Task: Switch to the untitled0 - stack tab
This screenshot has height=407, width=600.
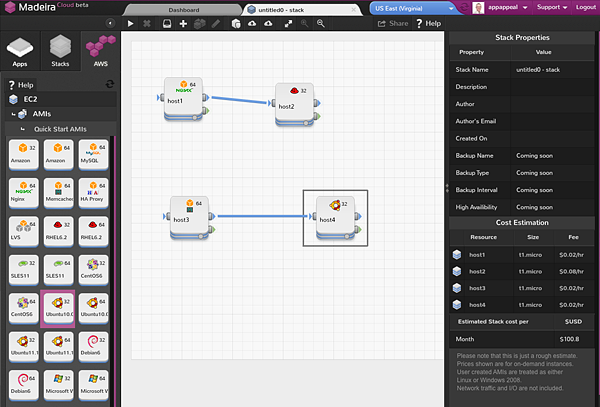Action: [x=281, y=10]
